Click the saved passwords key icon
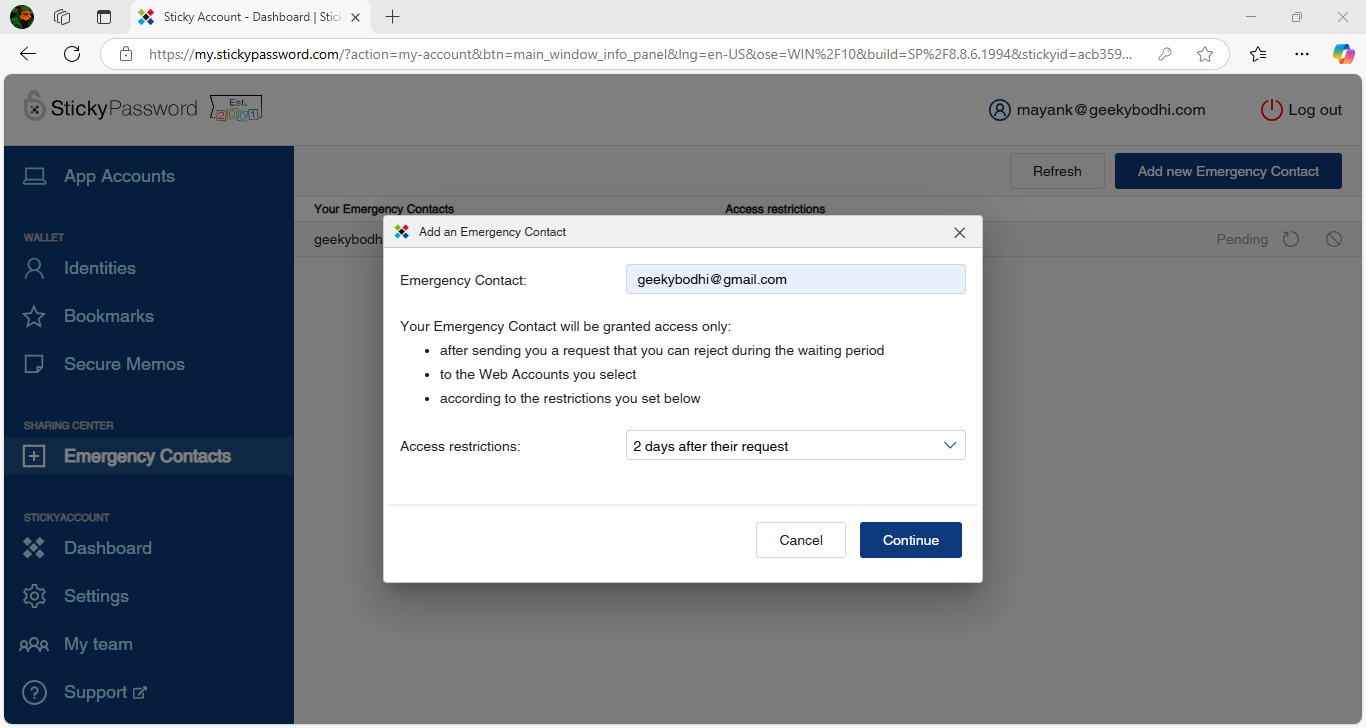Screen dimensions: 1366x728 pyautogui.click(x=1165, y=54)
